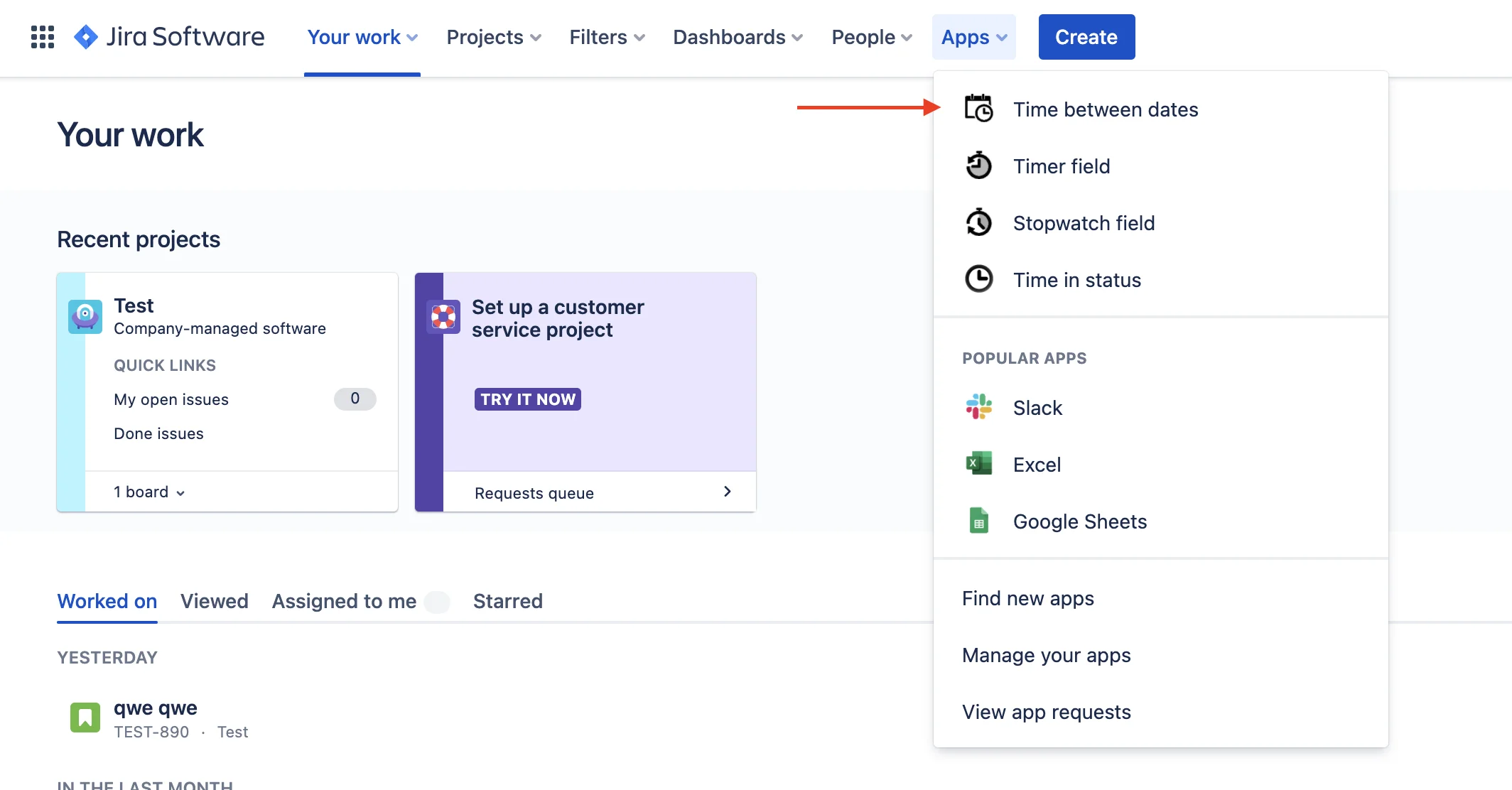
Task: Click Set up a customer service project
Action: point(558,318)
